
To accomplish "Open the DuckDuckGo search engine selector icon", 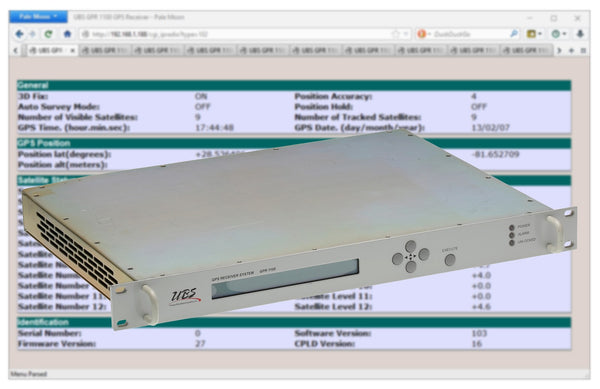I will (x=422, y=34).
